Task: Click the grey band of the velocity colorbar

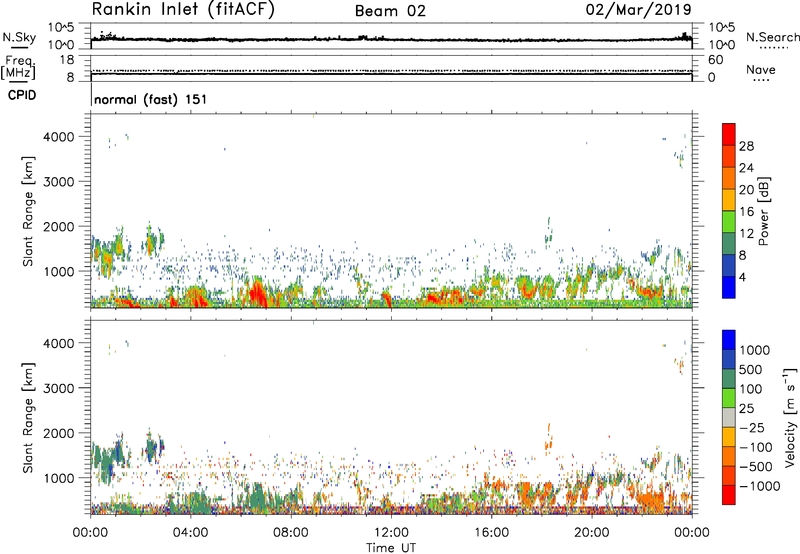Action: click(729, 417)
